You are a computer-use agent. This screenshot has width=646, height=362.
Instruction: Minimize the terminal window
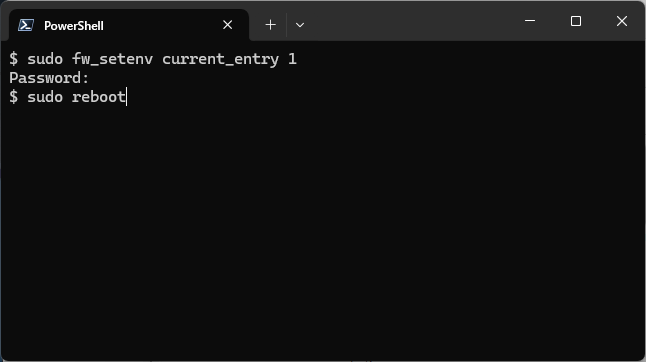[530, 21]
